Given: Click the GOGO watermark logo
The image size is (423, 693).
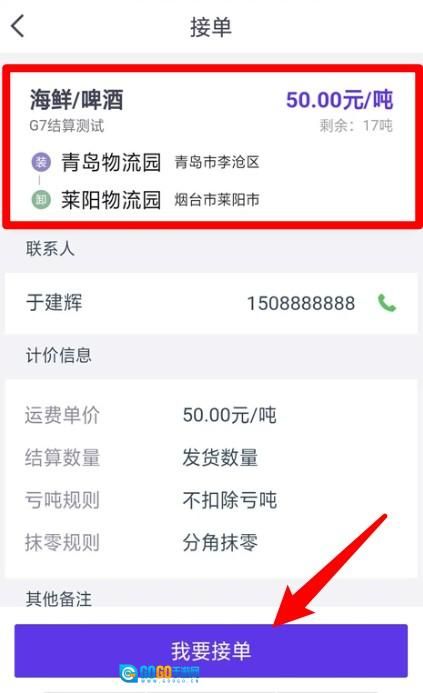Looking at the screenshot, I should point(159,673).
